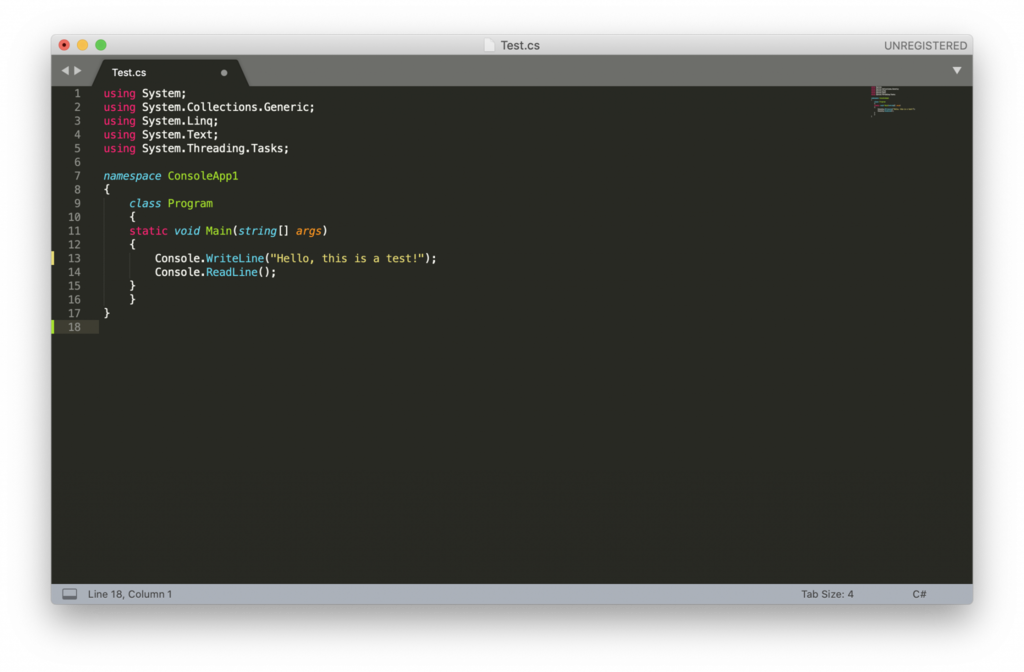Click the Line 18, Column 1 status text
Image resolution: width=1024 pixels, height=672 pixels.
[x=130, y=593]
